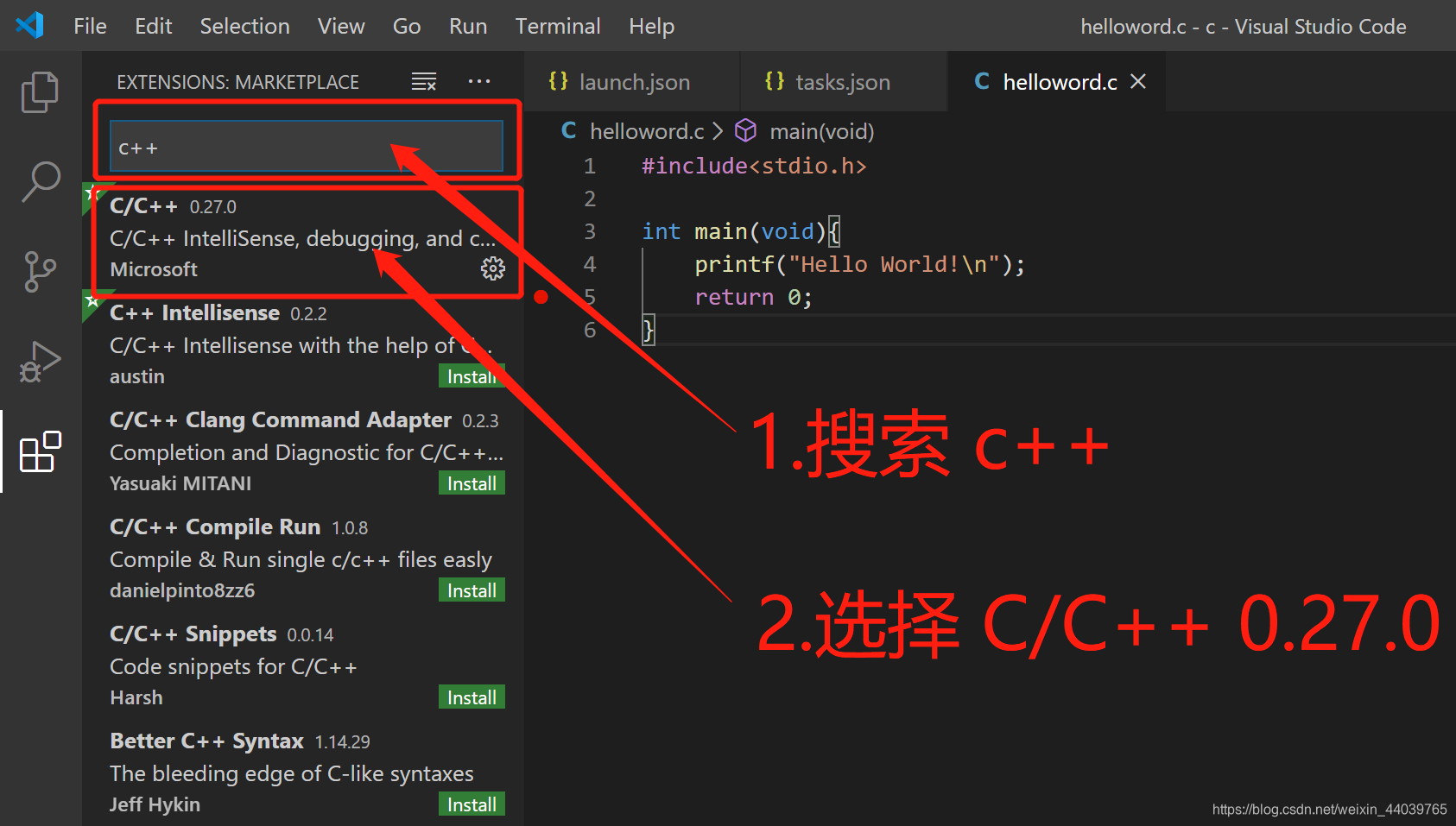Open the Search view in activity bar
The height and width of the screenshot is (826, 1456).
pyautogui.click(x=40, y=182)
